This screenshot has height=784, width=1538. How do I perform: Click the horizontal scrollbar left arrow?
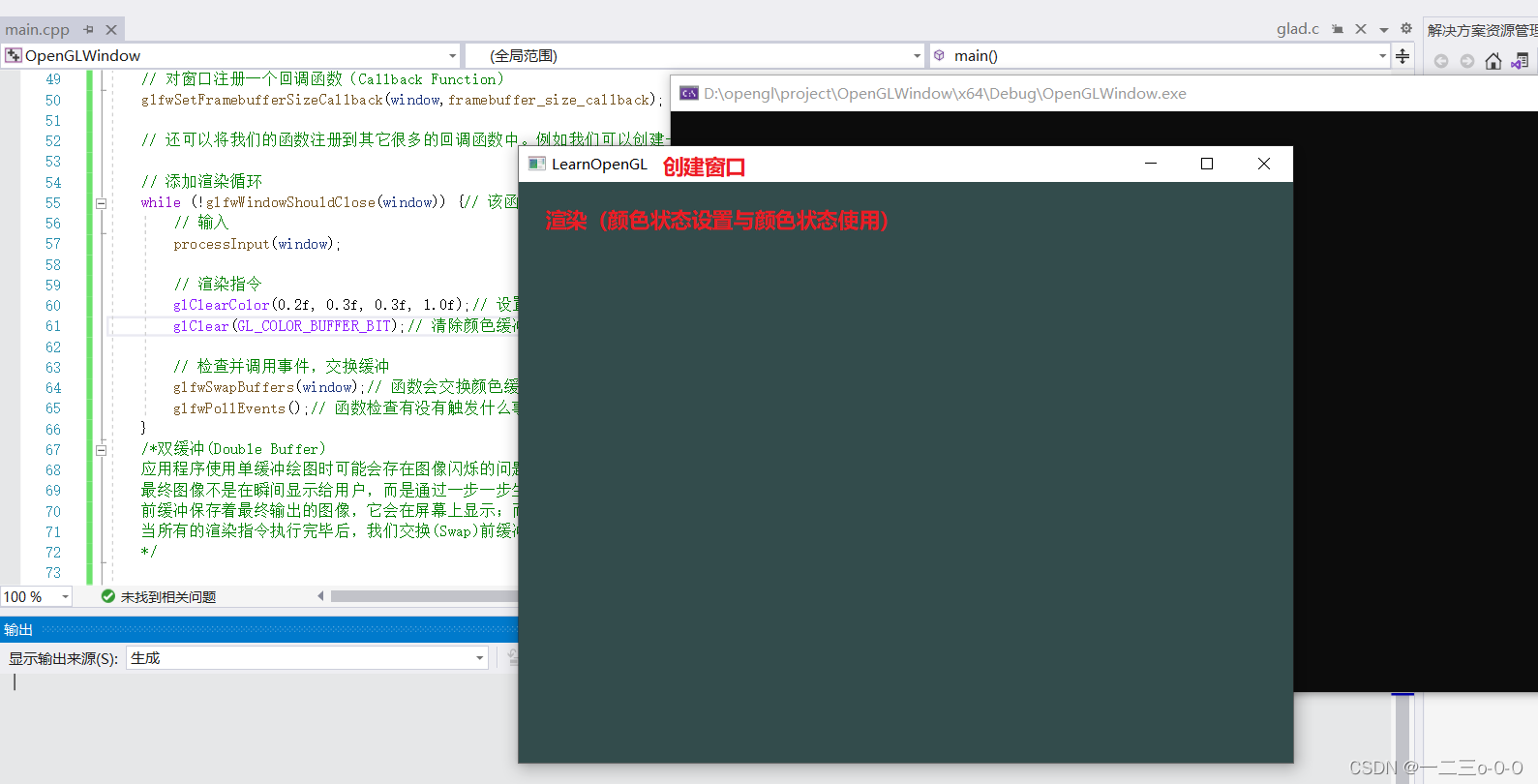click(x=320, y=596)
